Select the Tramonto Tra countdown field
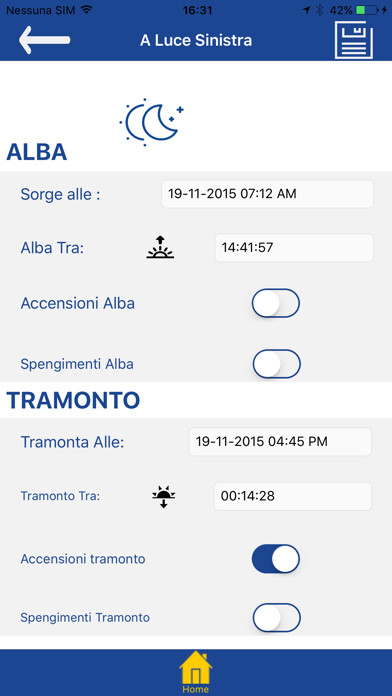Screen dimensions: 392x696 pos(293,496)
